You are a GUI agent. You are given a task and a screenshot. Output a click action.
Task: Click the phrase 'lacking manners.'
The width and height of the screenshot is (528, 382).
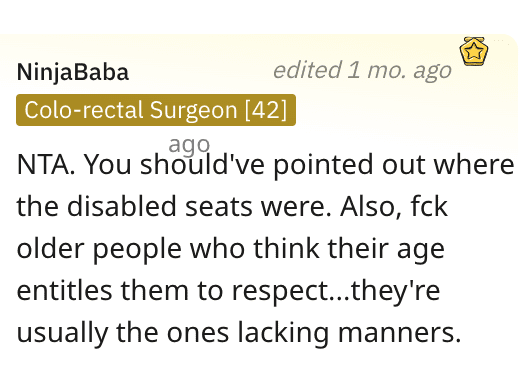click(349, 333)
